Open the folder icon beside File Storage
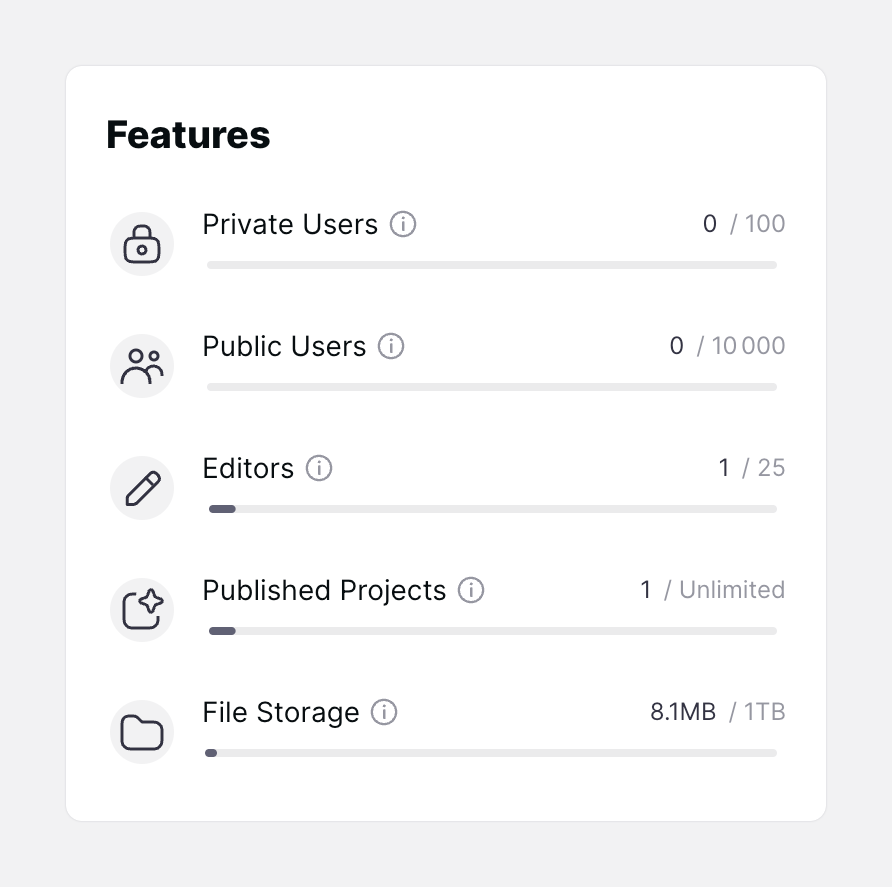The image size is (892, 887). point(142,731)
